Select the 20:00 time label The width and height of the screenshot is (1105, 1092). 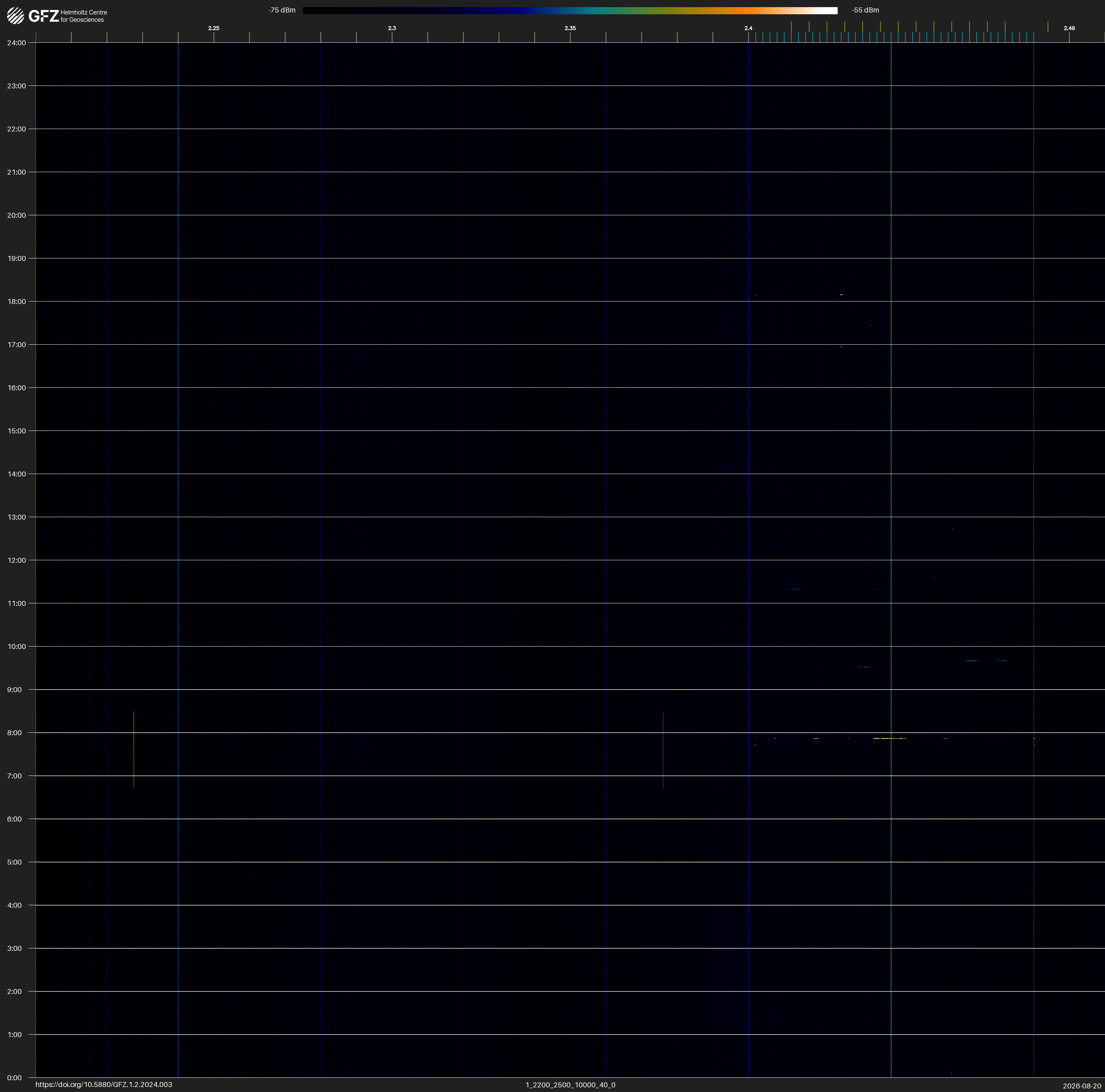17,216
